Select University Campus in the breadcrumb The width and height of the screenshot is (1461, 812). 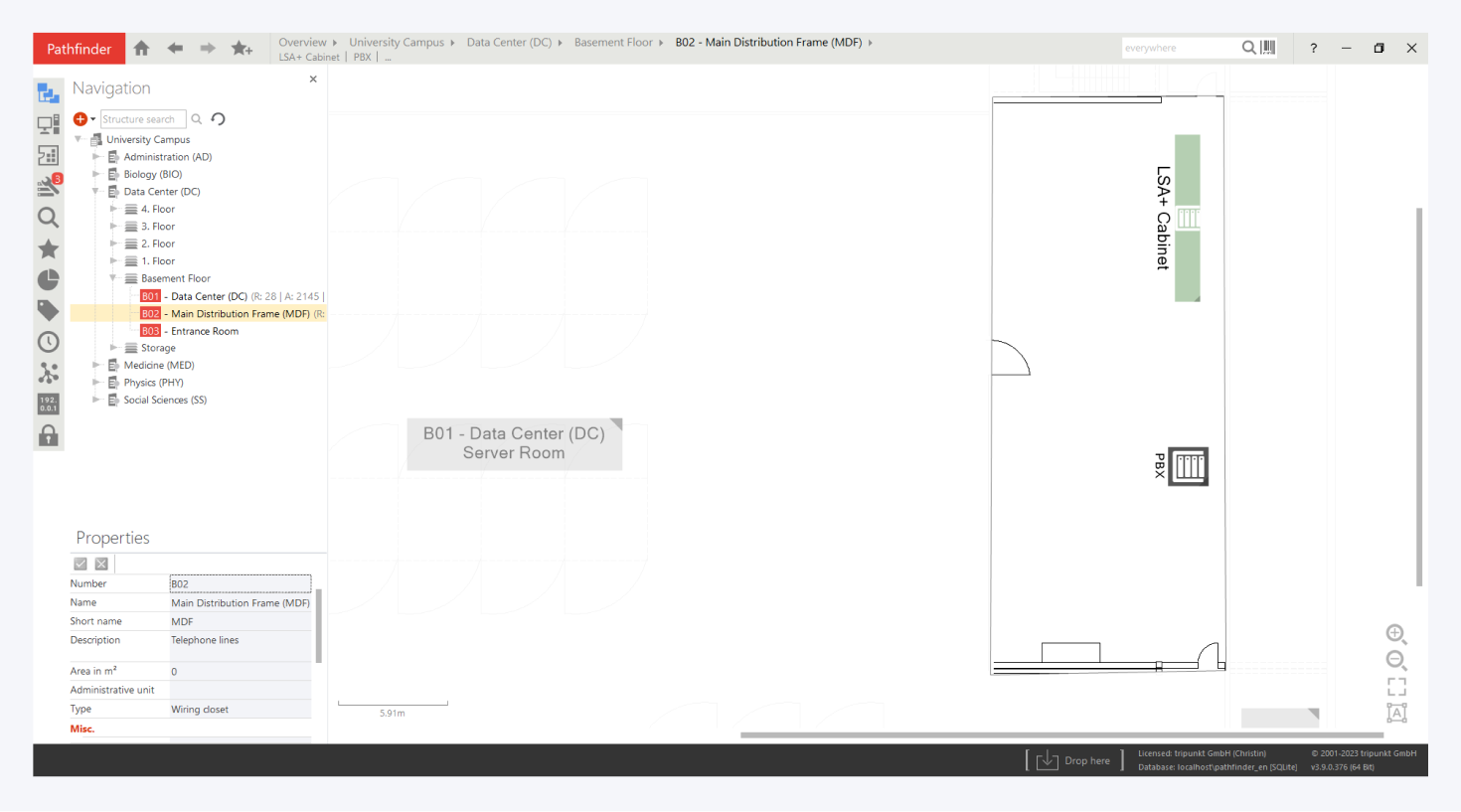[x=396, y=42]
